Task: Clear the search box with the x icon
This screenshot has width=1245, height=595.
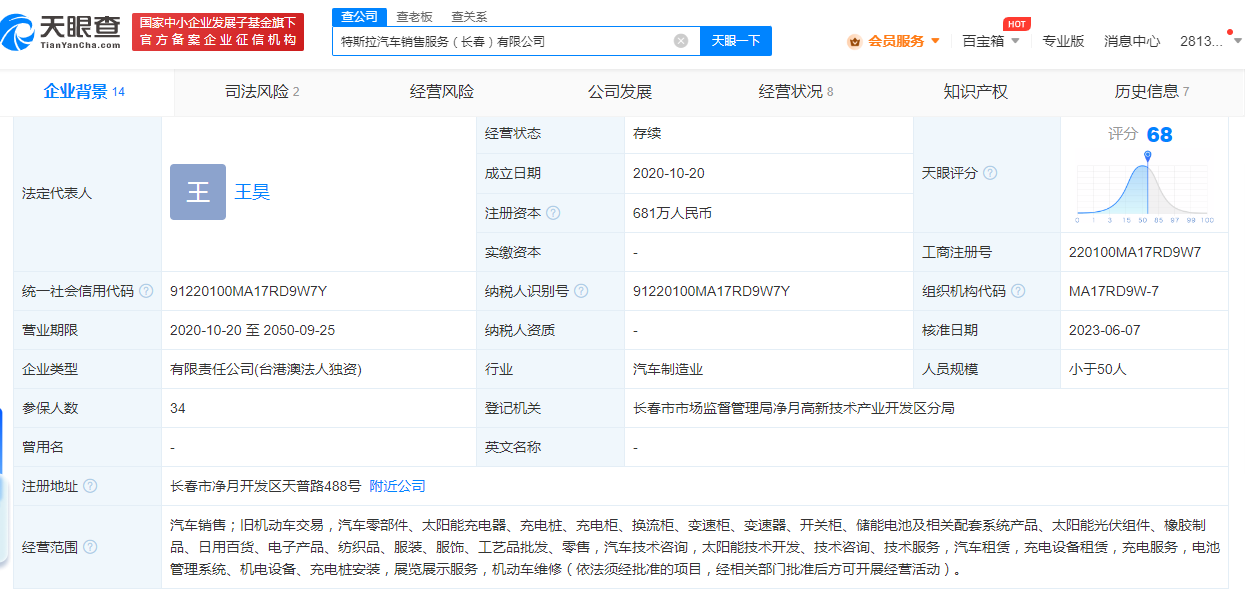Action: [x=683, y=41]
